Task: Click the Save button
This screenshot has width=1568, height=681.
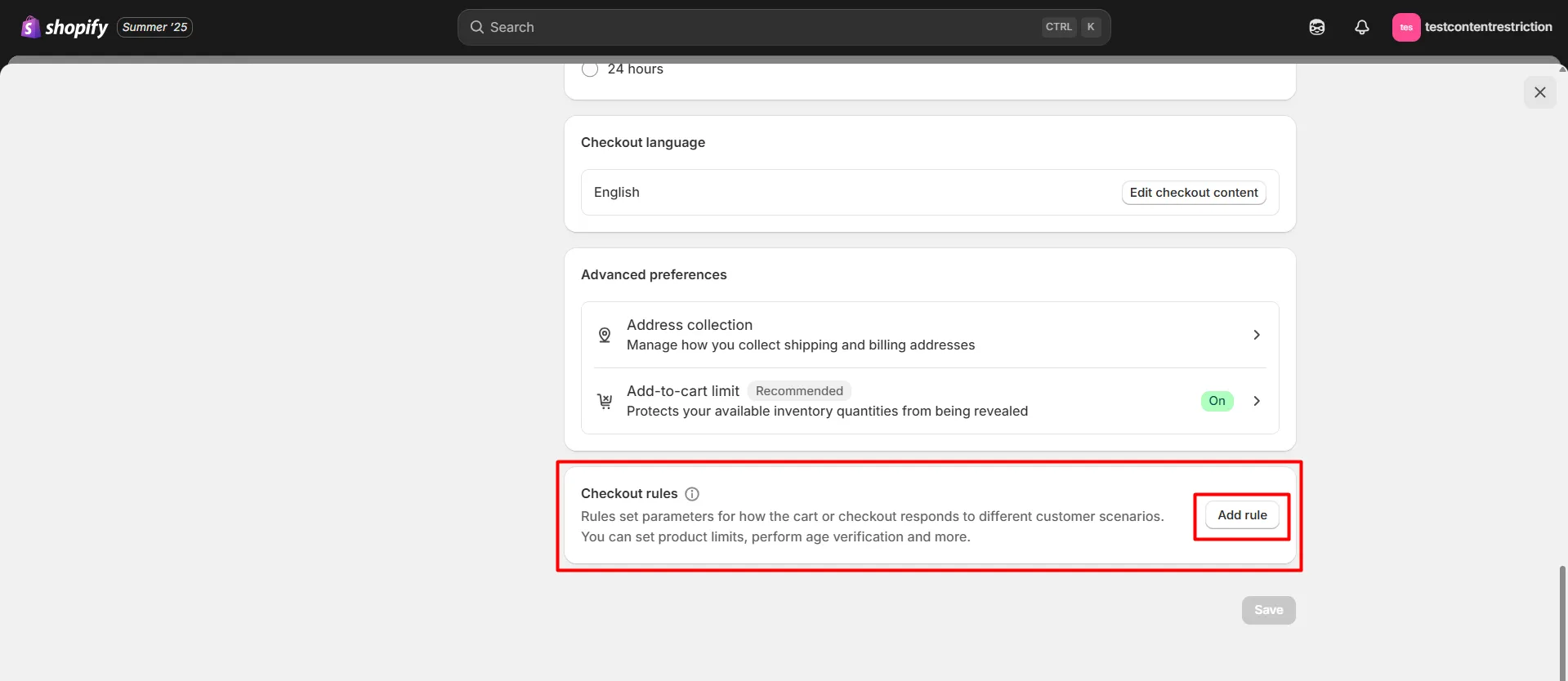Action: click(1269, 610)
